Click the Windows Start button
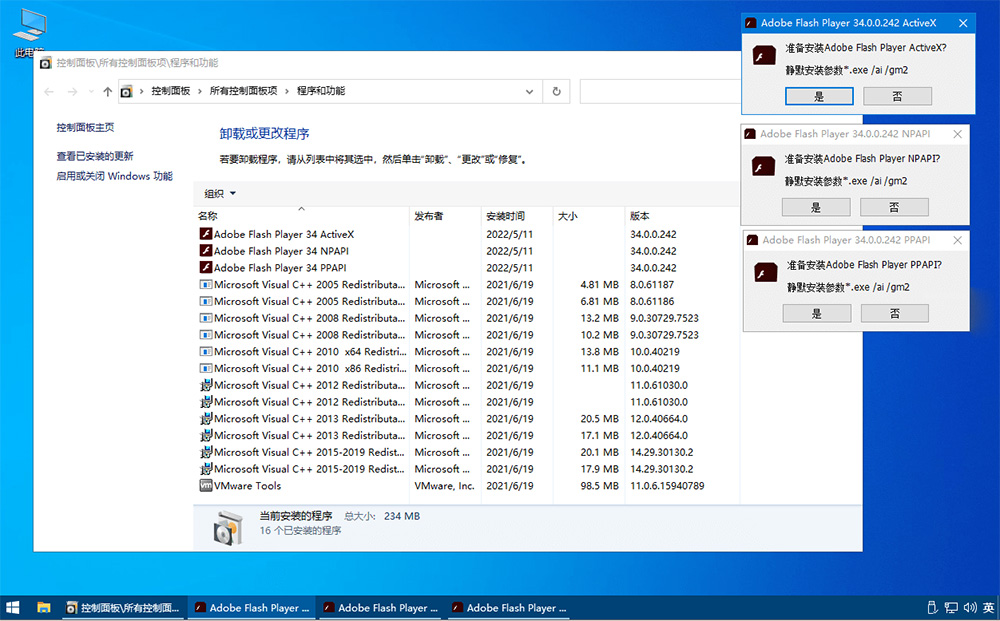This screenshot has width=1000, height=621. [13, 607]
